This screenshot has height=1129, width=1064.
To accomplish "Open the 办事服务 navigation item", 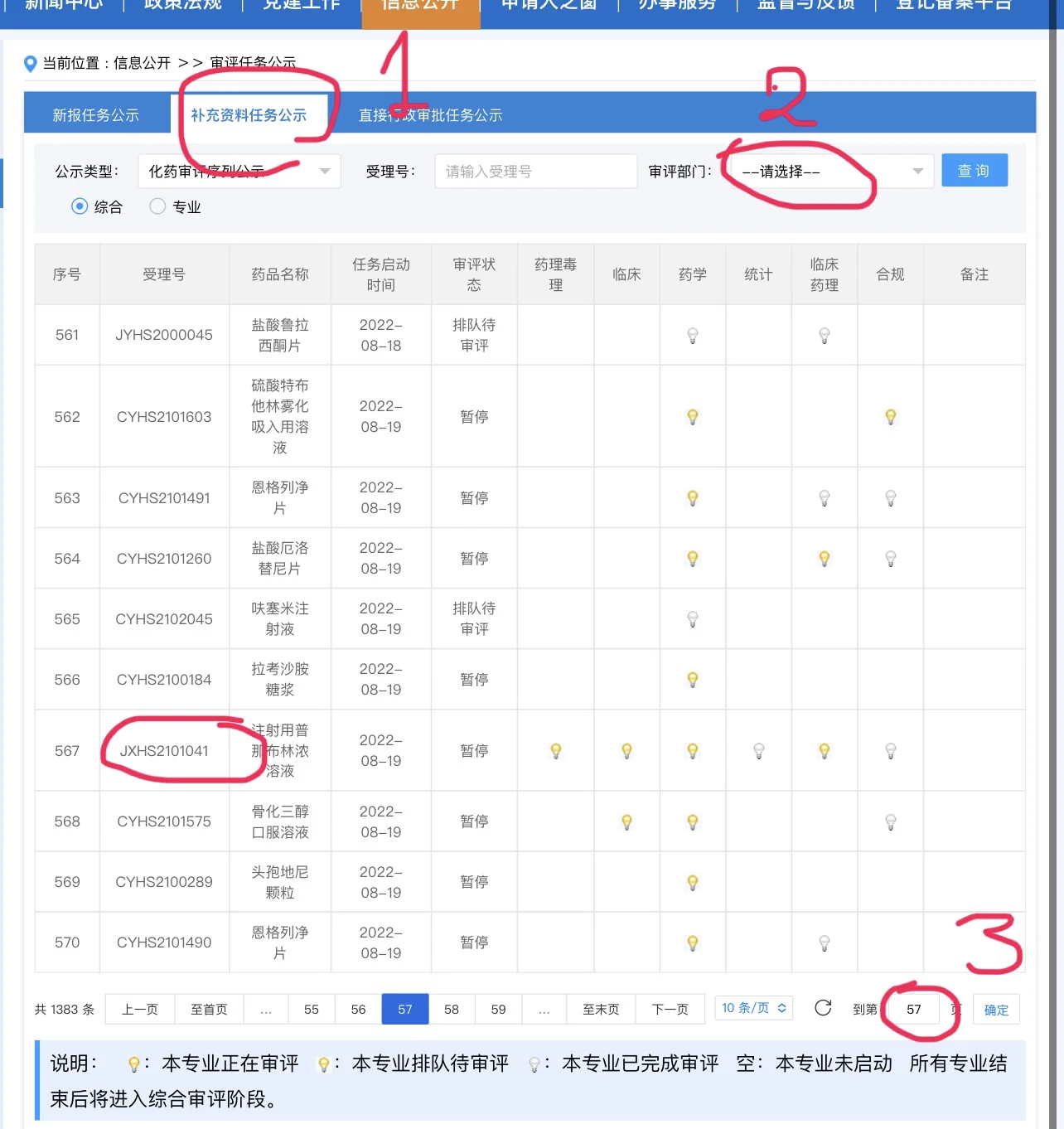I will tap(677, 8).
